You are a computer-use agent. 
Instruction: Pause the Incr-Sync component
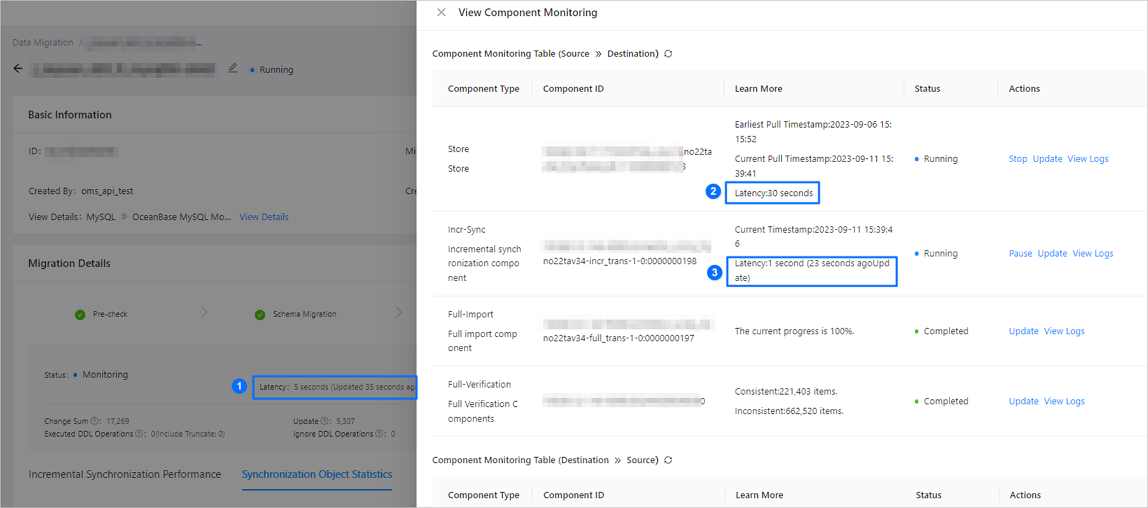pyautogui.click(x=1020, y=254)
